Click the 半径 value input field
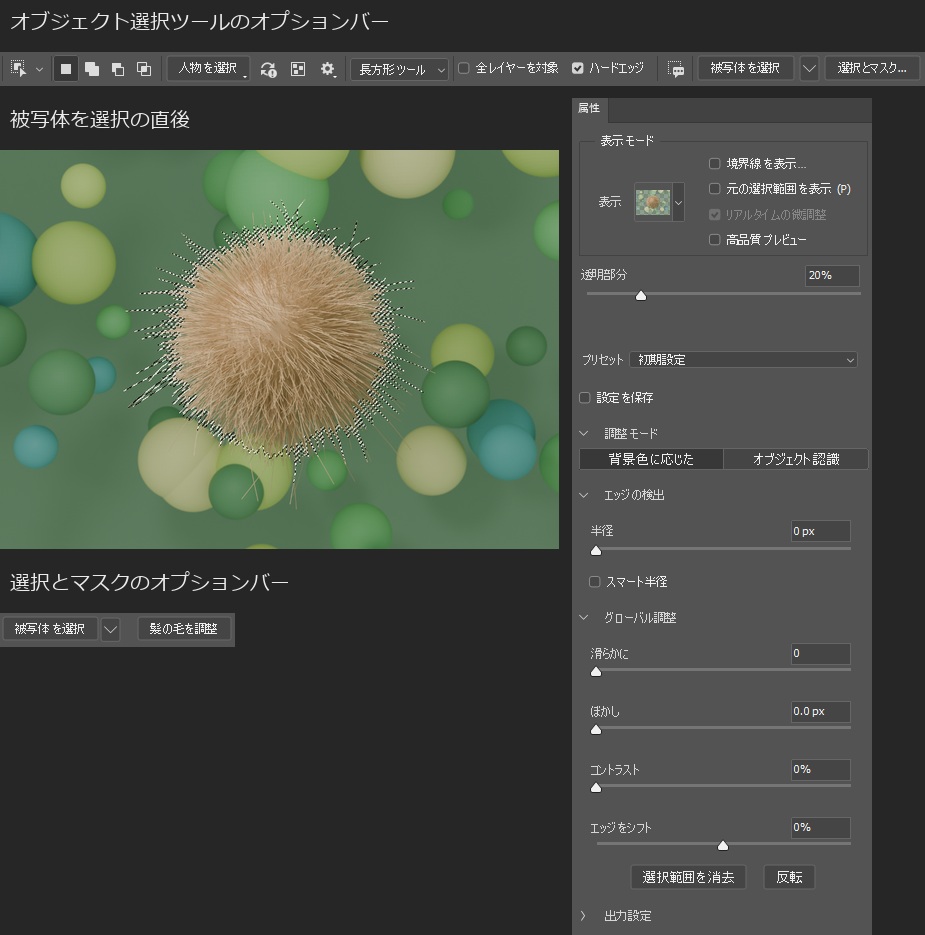 point(821,531)
